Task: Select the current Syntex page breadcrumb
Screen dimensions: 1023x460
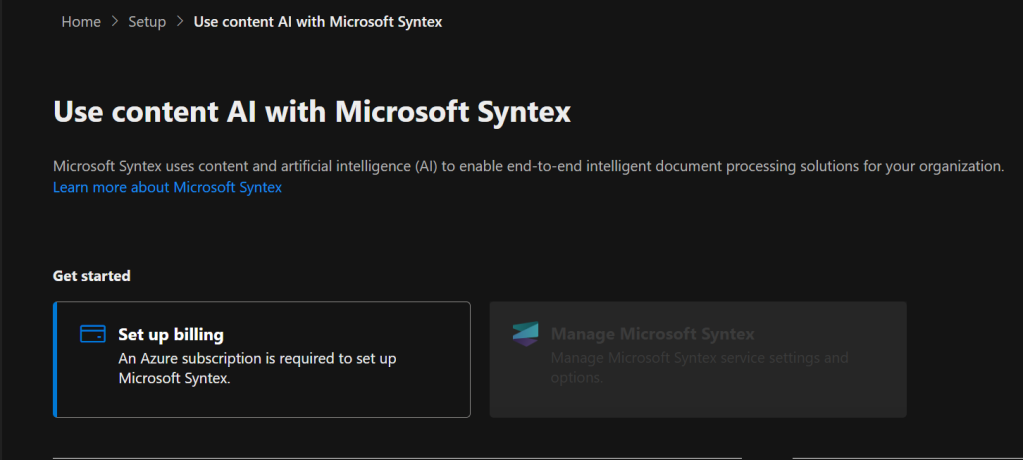Action: (317, 22)
